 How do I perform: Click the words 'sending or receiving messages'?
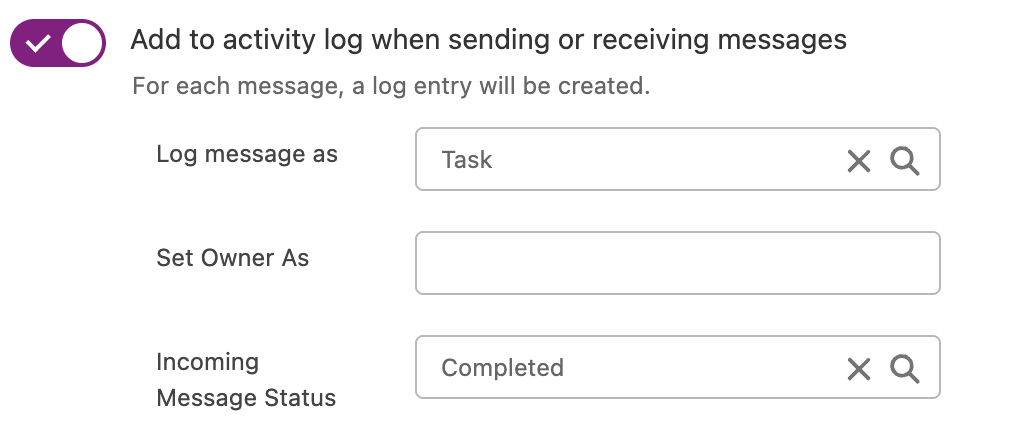648,40
